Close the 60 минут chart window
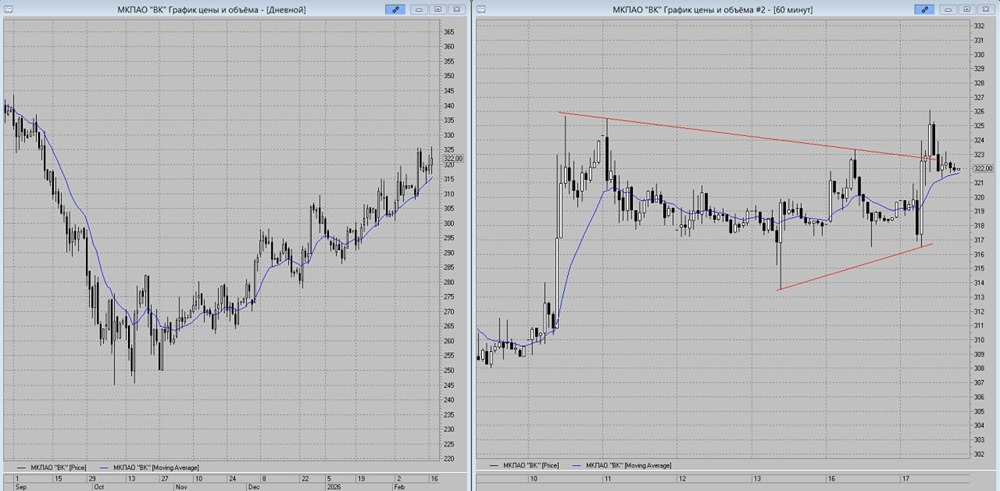 pyautogui.click(x=986, y=10)
